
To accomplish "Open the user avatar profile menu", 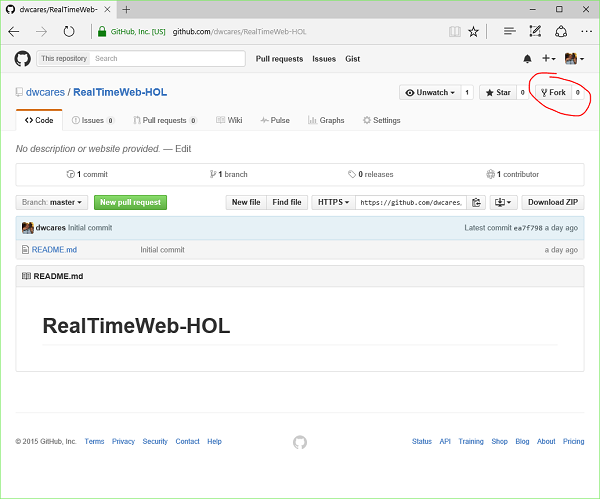I will (x=574, y=59).
